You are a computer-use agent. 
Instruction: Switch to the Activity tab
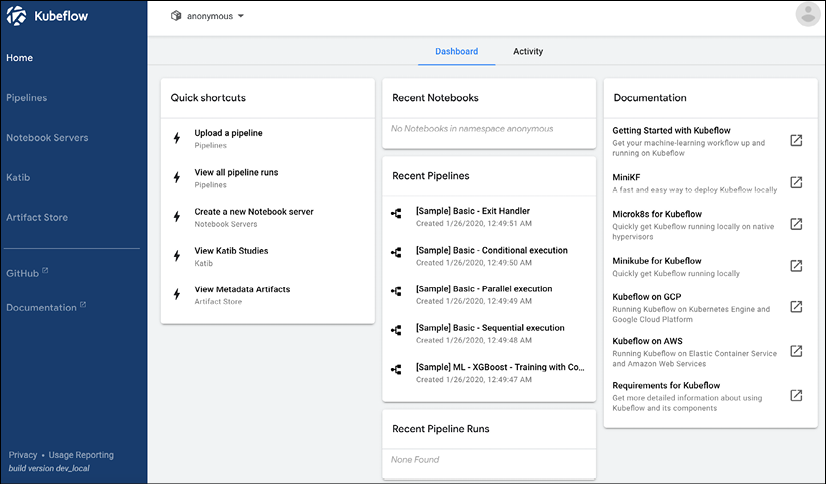pos(528,51)
